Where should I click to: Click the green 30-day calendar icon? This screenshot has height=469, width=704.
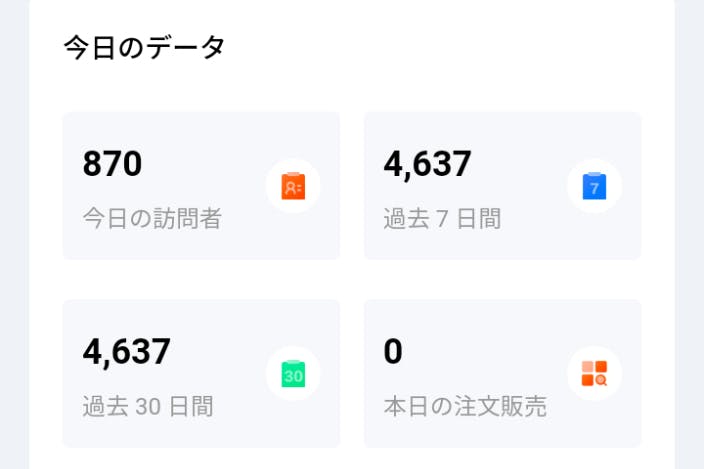[x=293, y=374]
